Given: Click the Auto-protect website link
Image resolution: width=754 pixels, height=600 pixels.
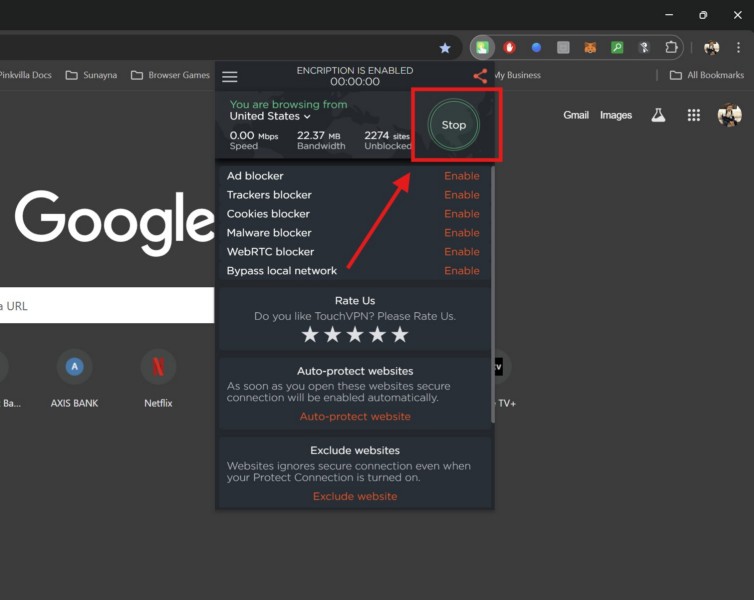Looking at the screenshot, I should coord(355,417).
